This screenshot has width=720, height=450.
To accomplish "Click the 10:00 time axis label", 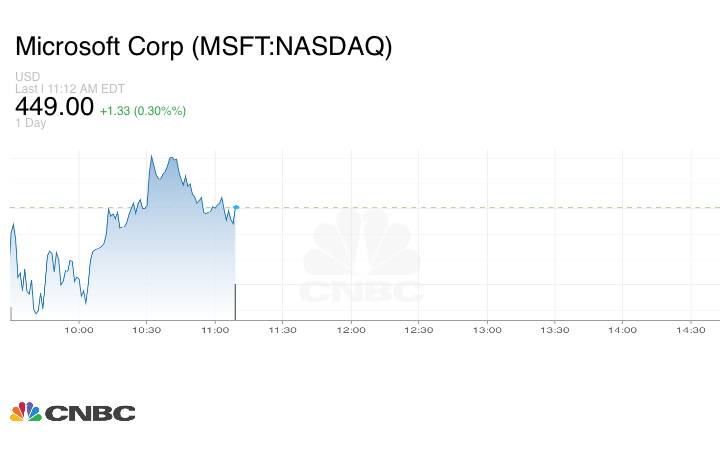I will (79, 330).
